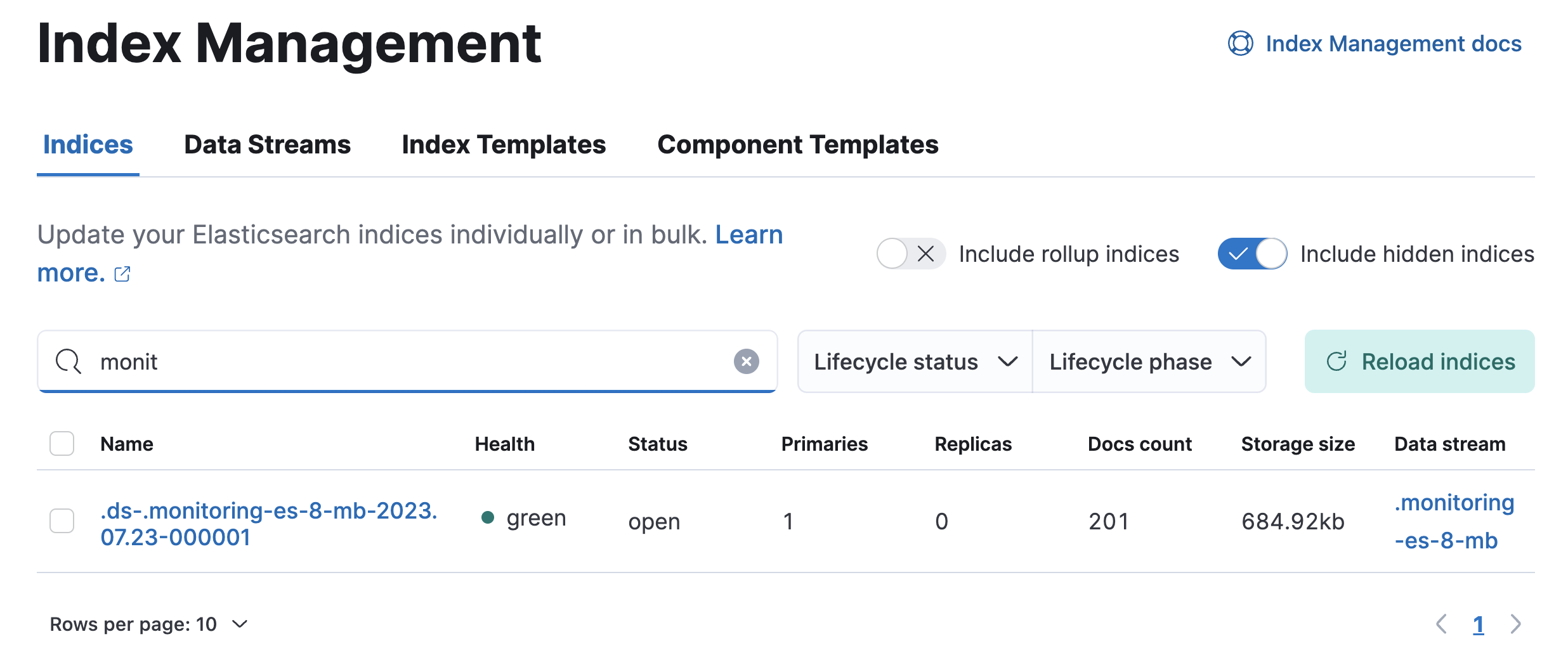Go to the previous page arrow
Viewport: 1568px width, 653px height.
click(x=1441, y=624)
